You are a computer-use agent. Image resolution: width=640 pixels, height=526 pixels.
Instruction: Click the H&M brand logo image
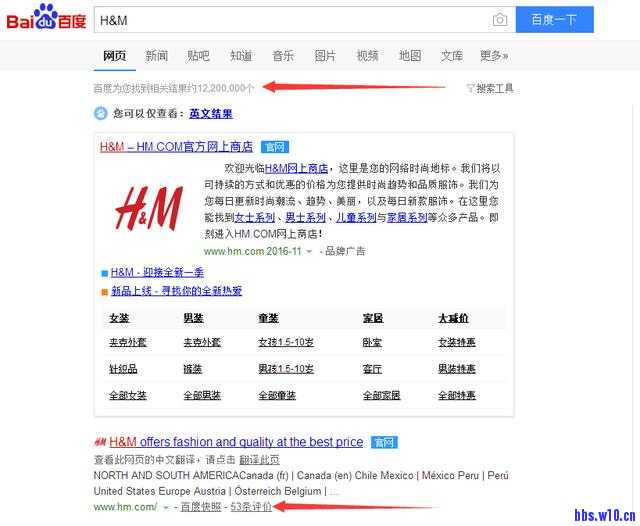(149, 209)
